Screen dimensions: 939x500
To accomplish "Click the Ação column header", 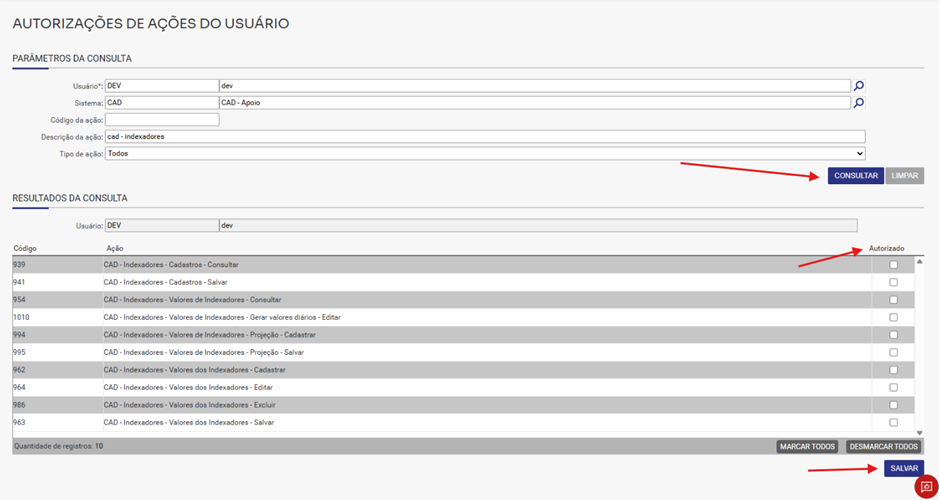I will 114,248.
